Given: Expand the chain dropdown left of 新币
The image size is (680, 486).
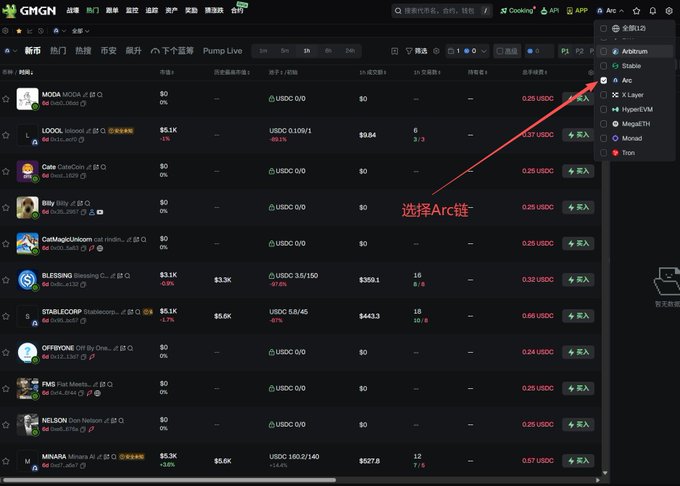Looking at the screenshot, I should 10,51.
